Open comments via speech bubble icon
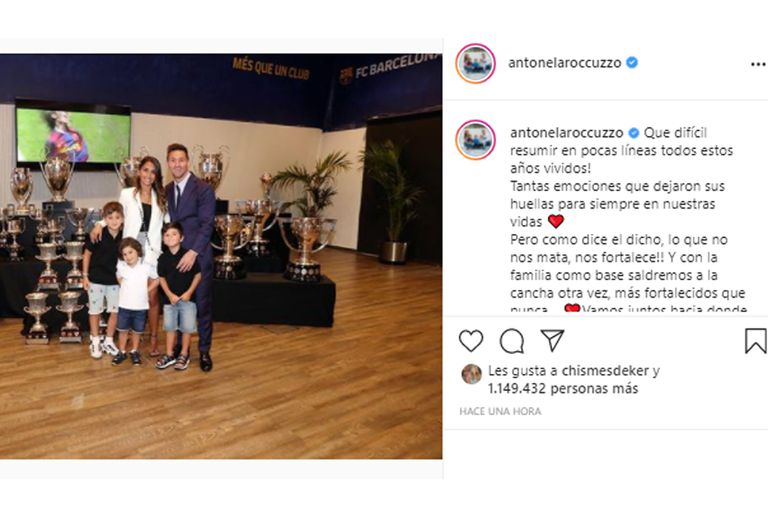The image size is (768, 512). (512, 341)
